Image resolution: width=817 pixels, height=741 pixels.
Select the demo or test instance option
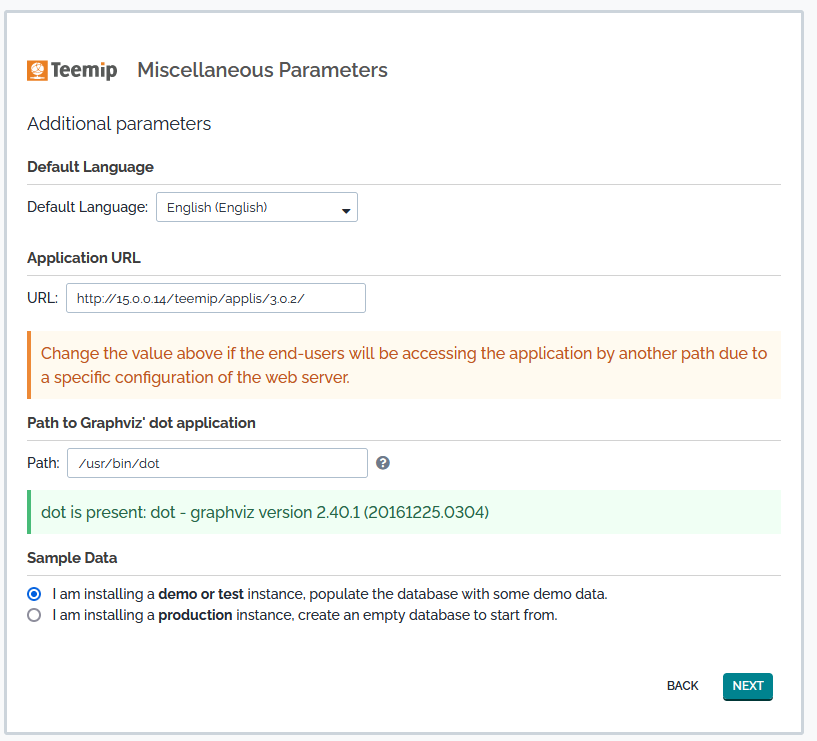coord(34,593)
